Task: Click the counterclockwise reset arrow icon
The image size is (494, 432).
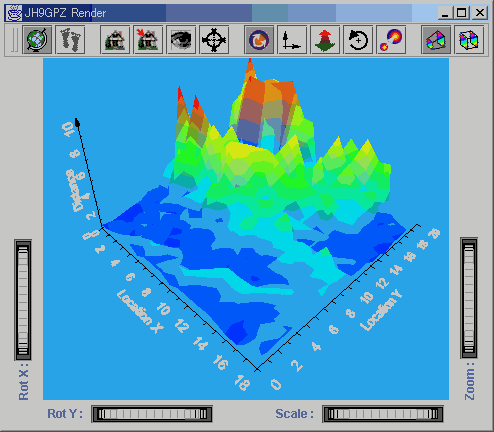Action: point(358,40)
